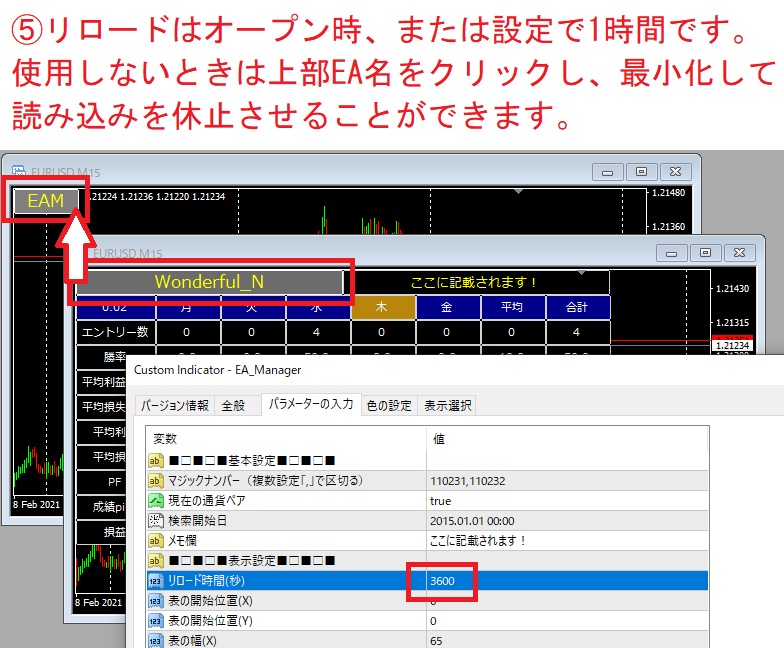Click the メモ欄 string icon
The image size is (784, 648).
[156, 540]
